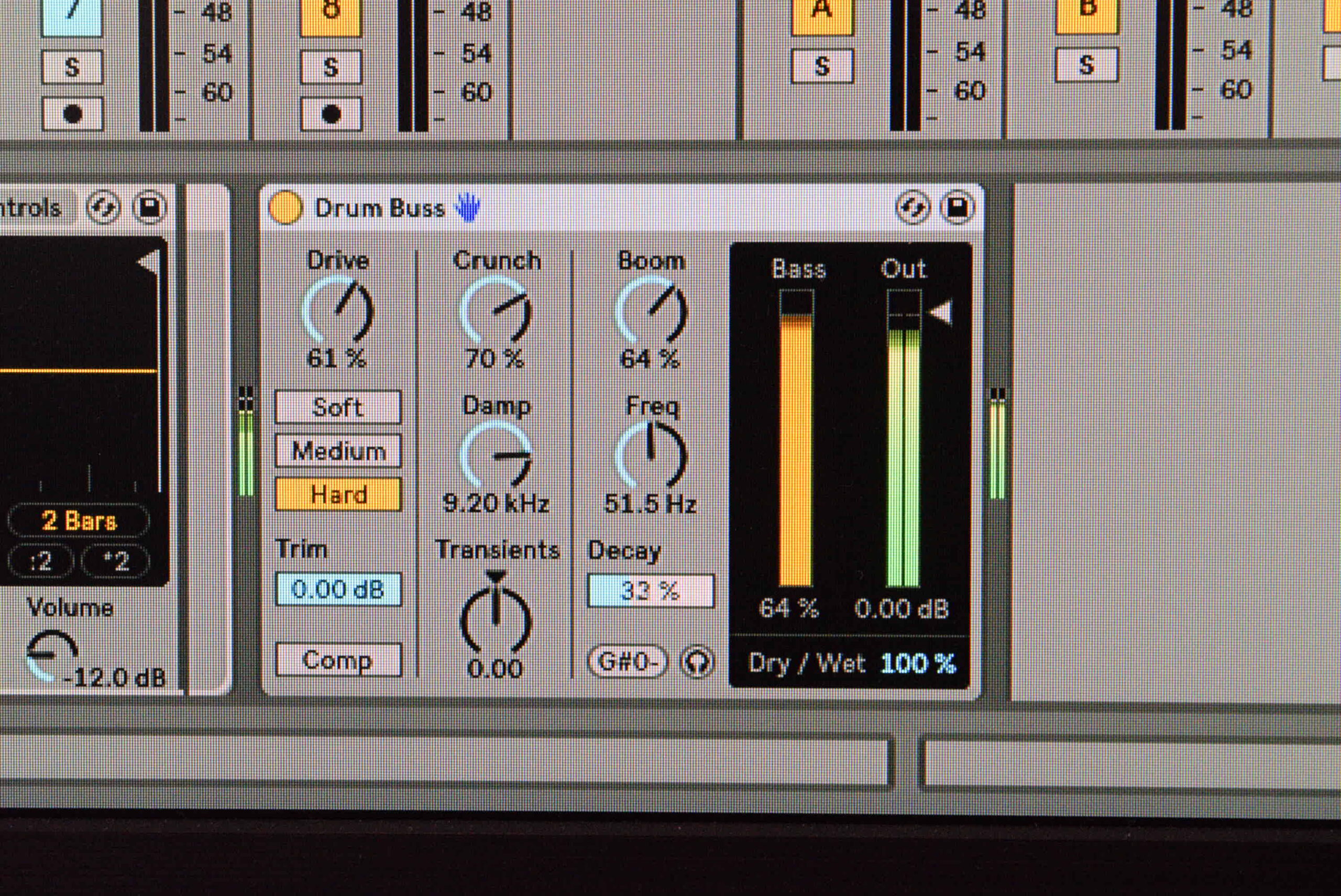
Task: Click the 64 % Boom value
Action: click(x=650, y=359)
